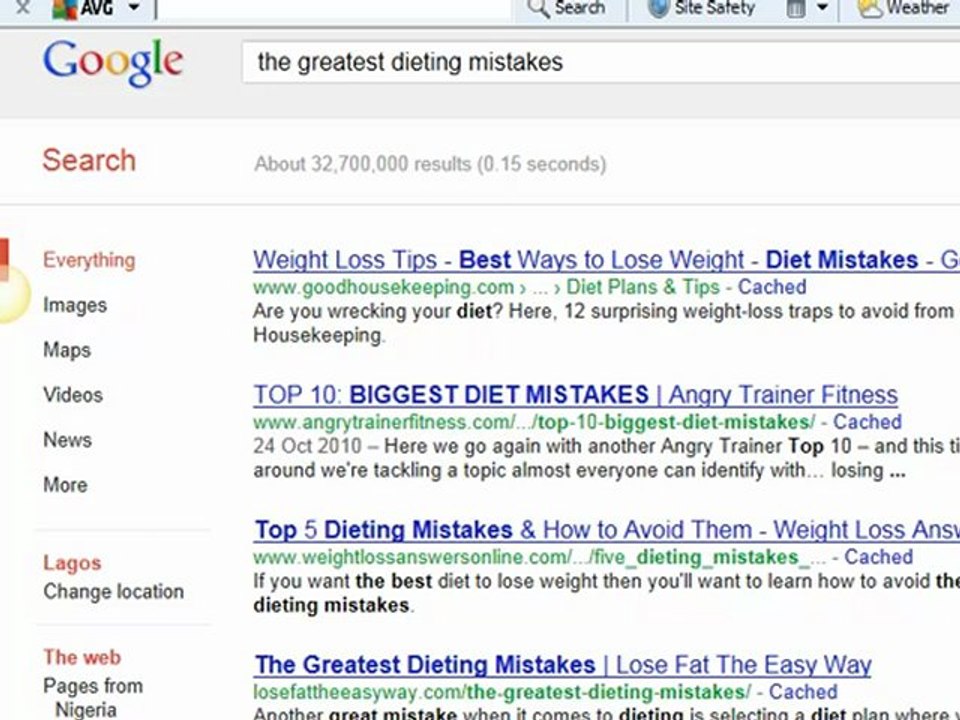Select the Videos filter

73,395
